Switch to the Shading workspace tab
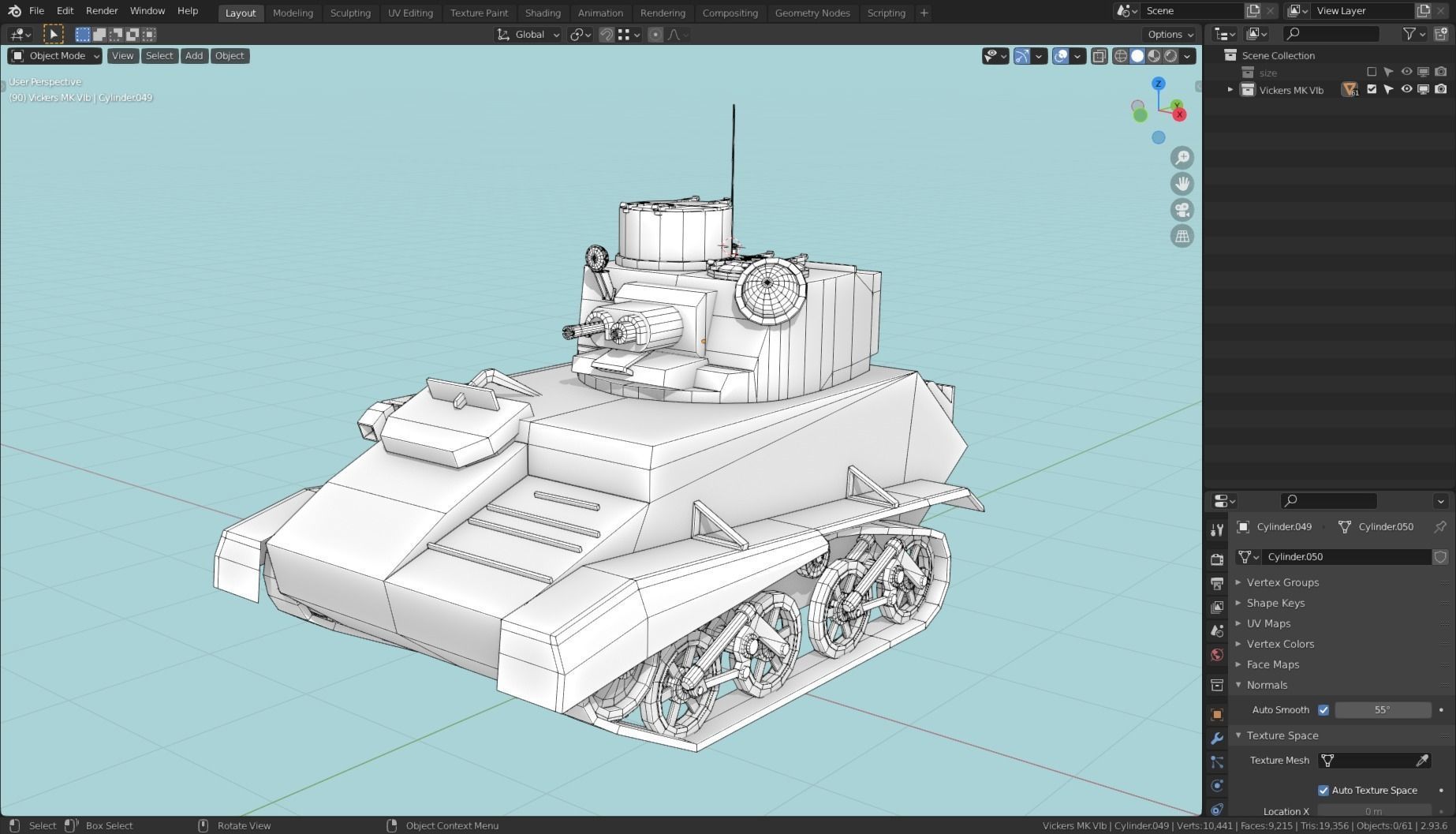This screenshot has height=834, width=1456. coord(543,13)
